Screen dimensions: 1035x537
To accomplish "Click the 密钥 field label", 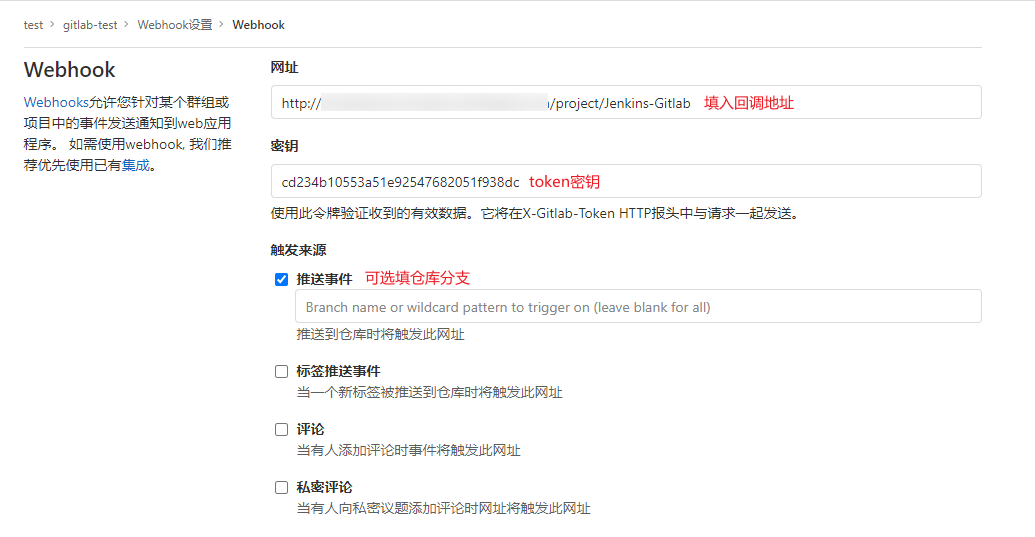I will point(284,146).
